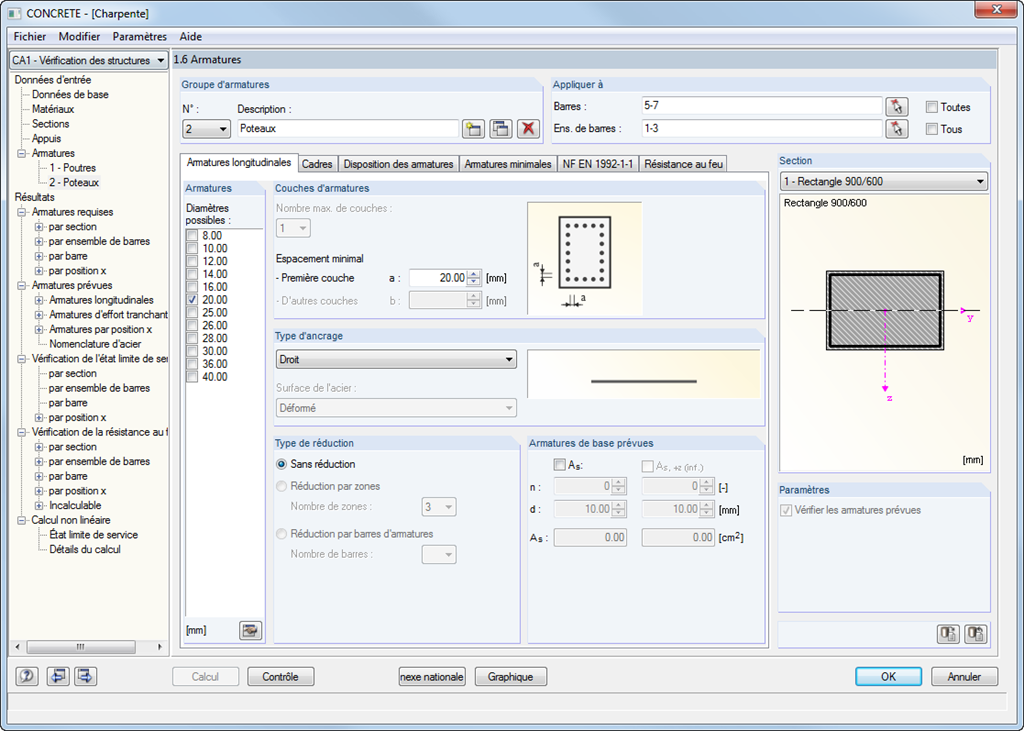Screen dimensions: 1024x731
Task: Click the Graphique button
Action: (x=511, y=677)
